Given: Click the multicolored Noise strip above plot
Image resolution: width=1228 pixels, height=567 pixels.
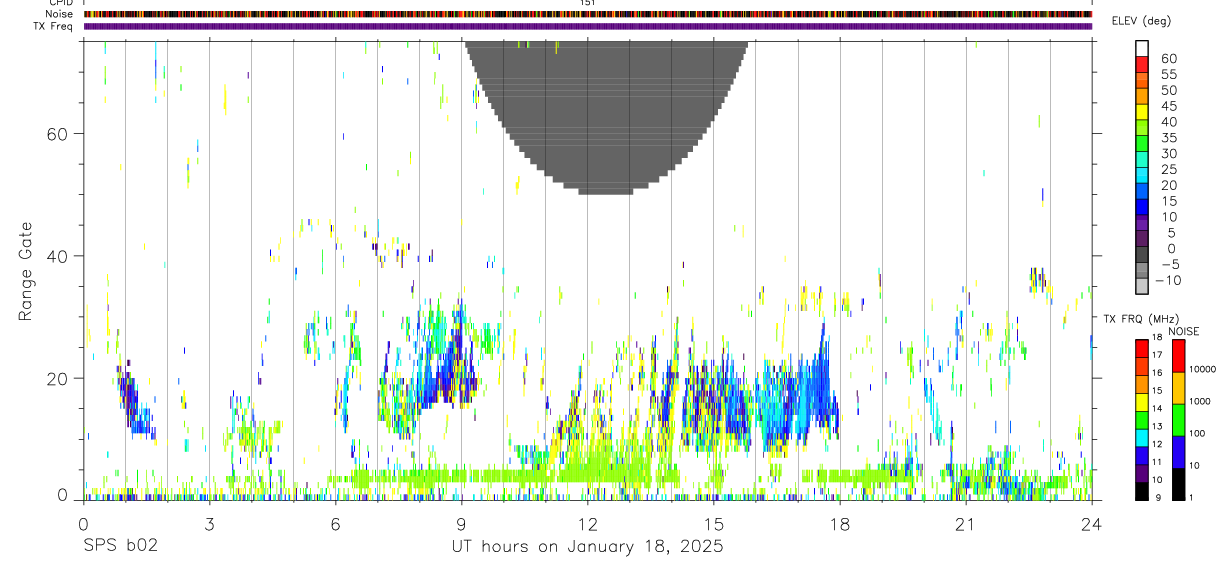Looking at the screenshot, I should [588, 14].
